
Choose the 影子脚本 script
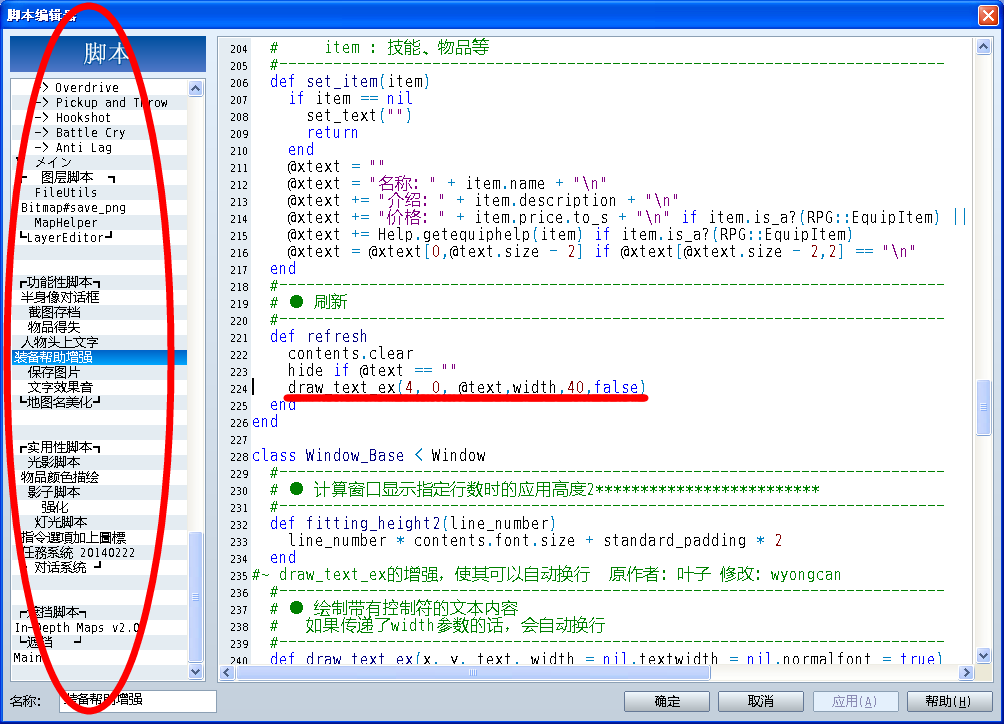(99, 492)
